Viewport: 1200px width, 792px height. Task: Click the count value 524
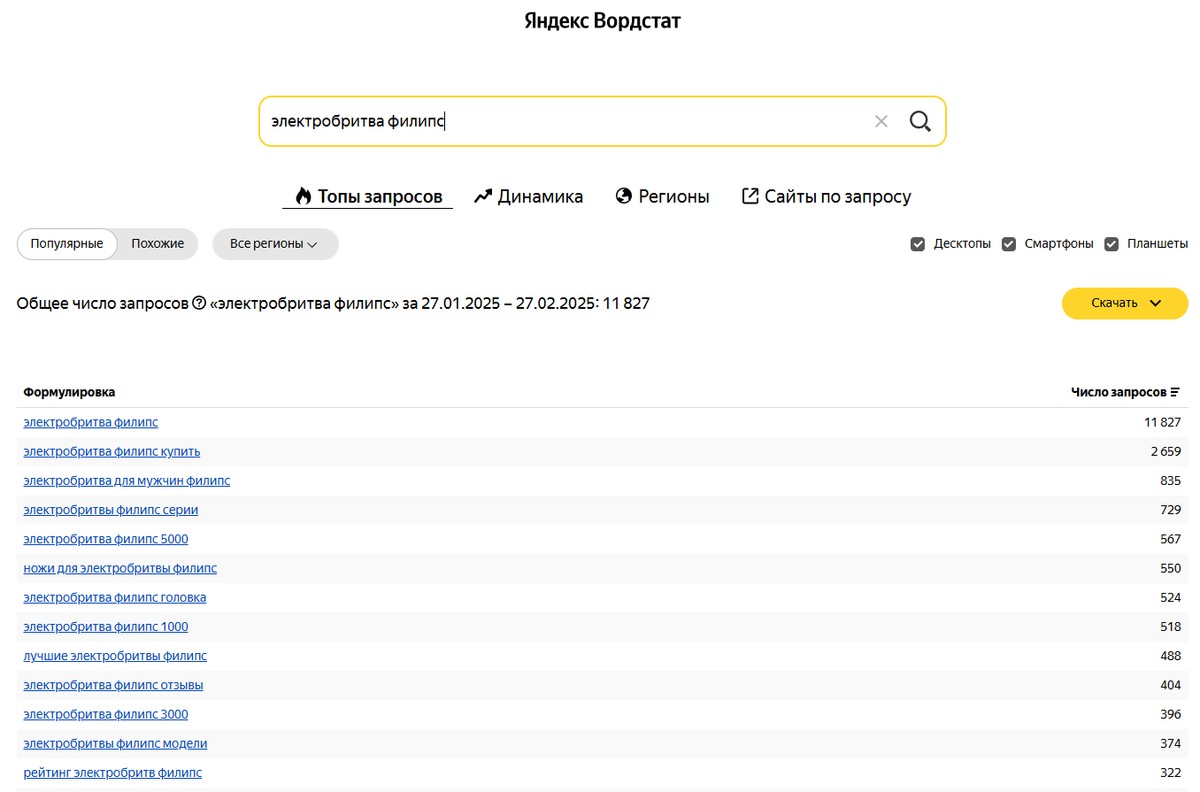[x=1170, y=597]
